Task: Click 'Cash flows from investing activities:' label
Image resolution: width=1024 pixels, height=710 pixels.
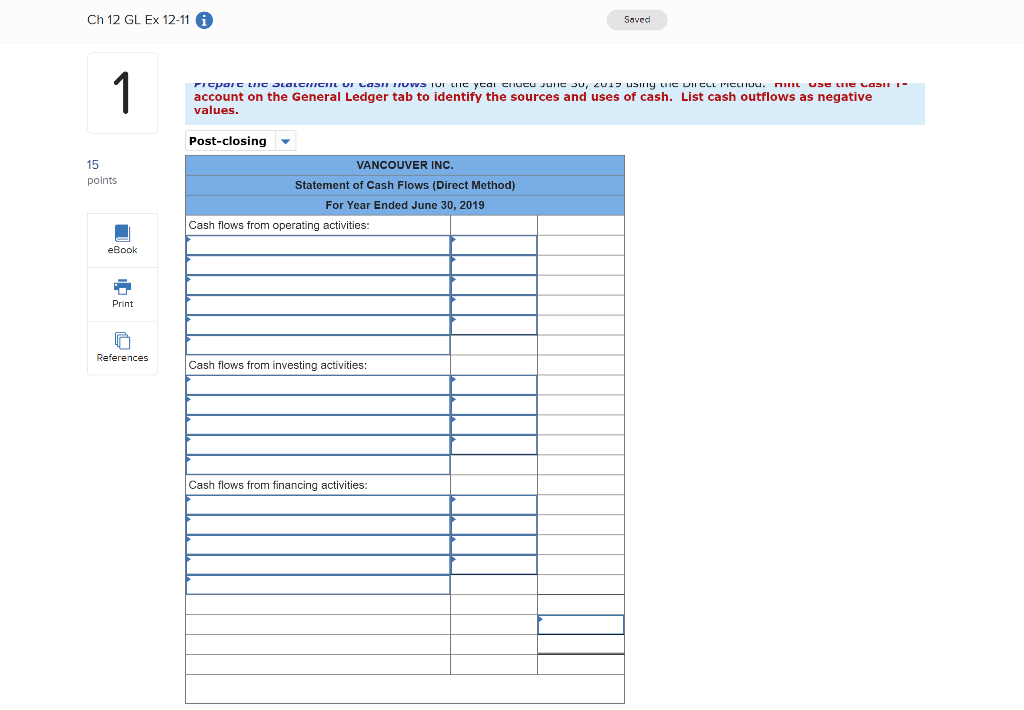Action: (x=278, y=365)
